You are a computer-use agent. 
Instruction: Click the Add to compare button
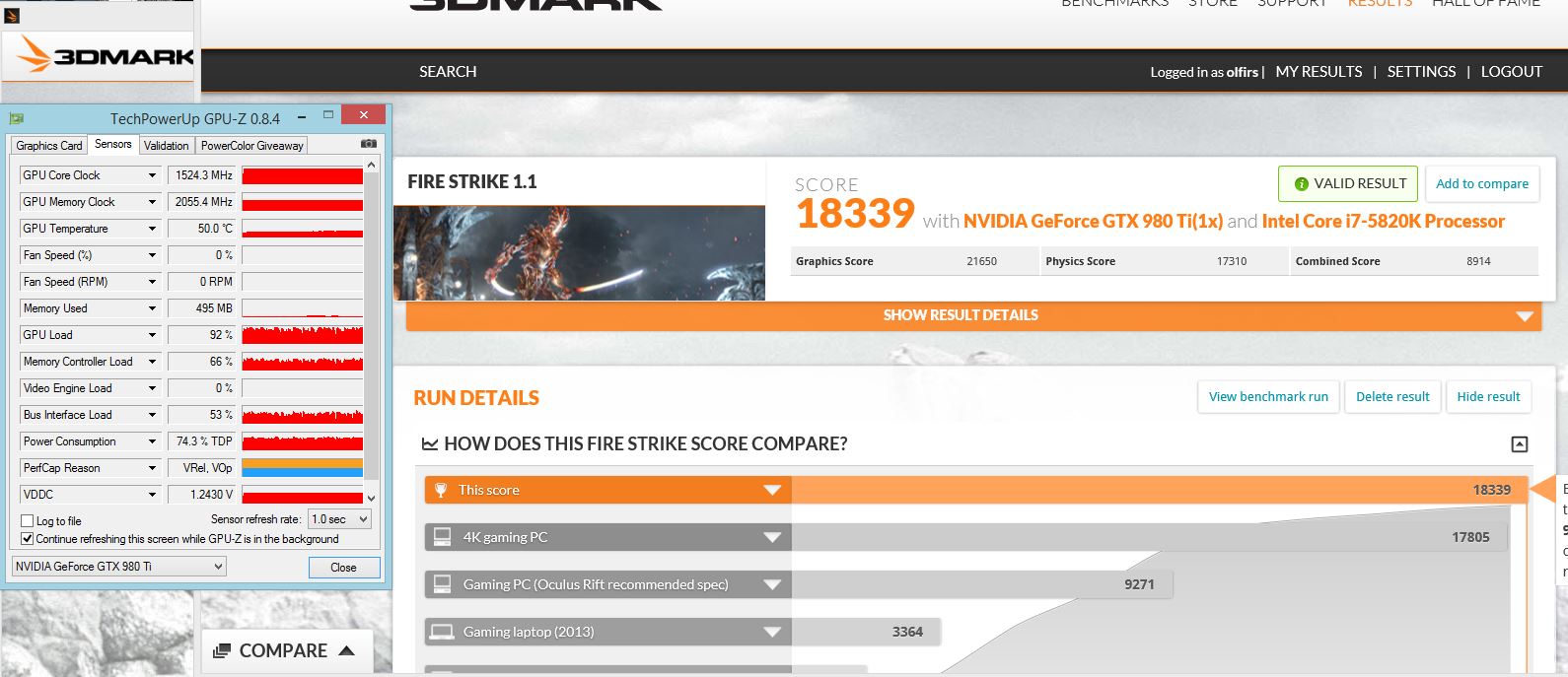[1482, 183]
